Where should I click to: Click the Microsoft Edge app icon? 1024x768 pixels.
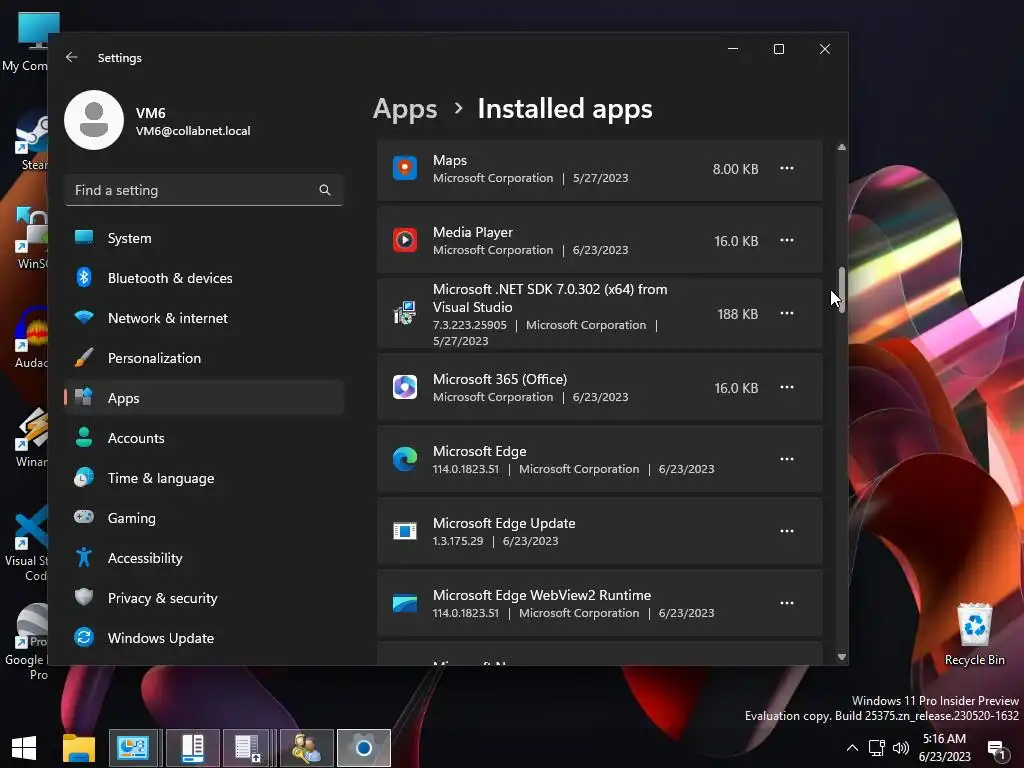[405, 459]
